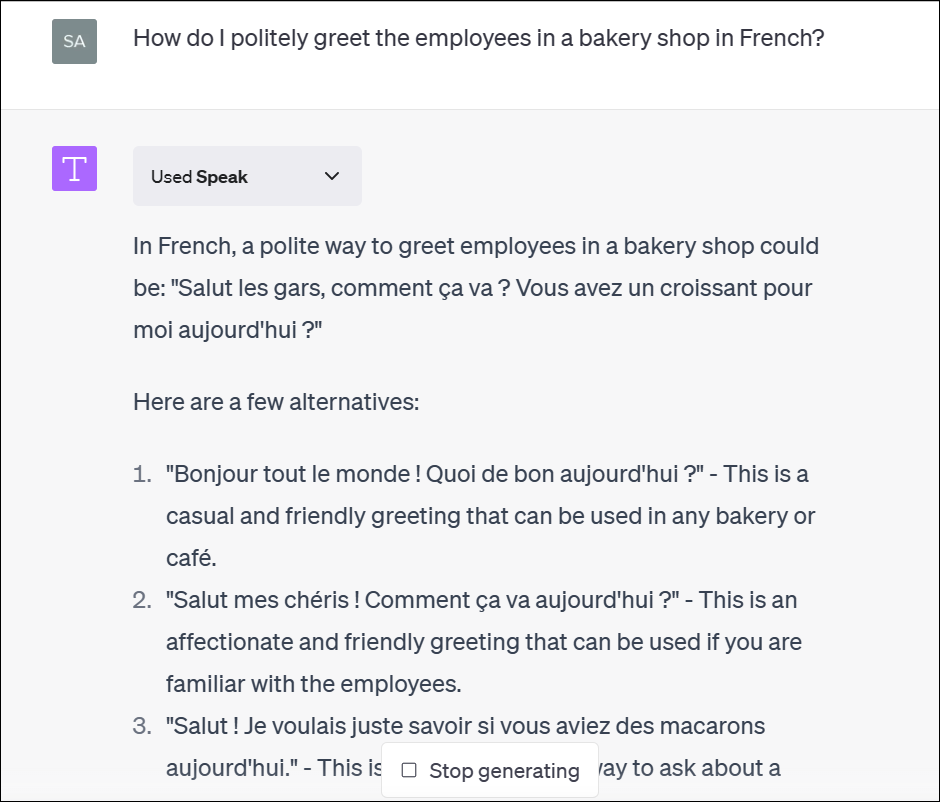Screen dimensions: 940x802
Task: Click the SA user avatar icon
Action: tap(74, 41)
